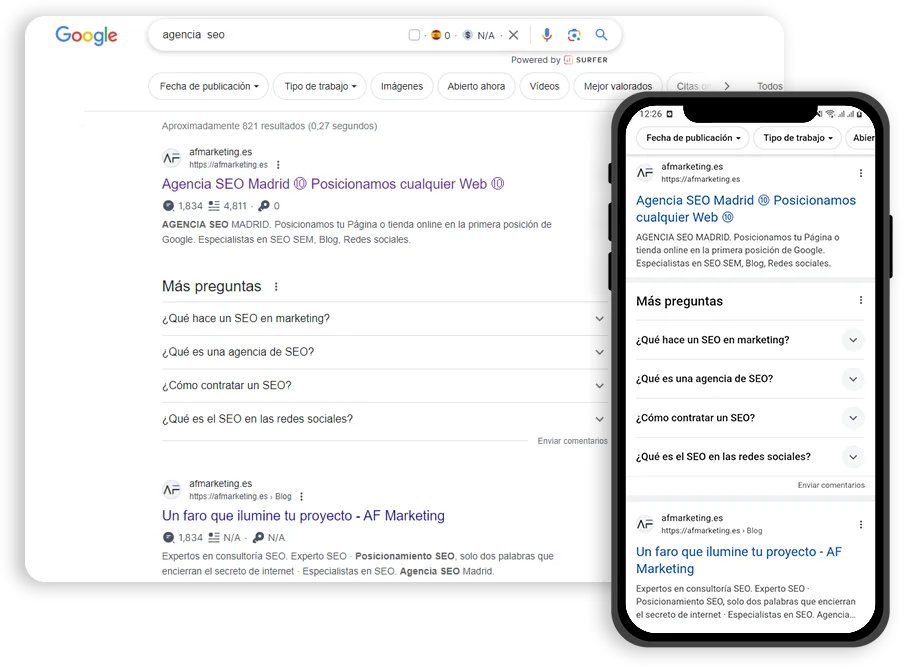Click the Todos filters option
904x668 pixels.
(770, 86)
